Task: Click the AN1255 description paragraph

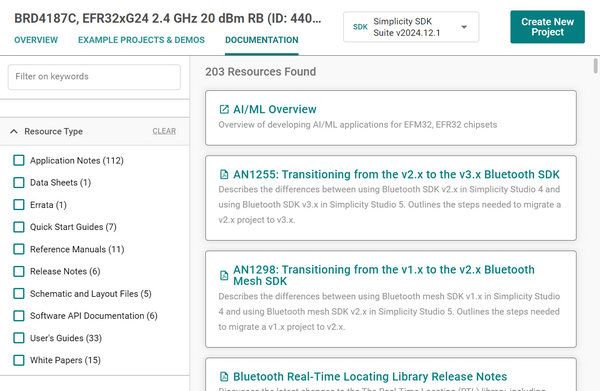Action: coord(390,205)
